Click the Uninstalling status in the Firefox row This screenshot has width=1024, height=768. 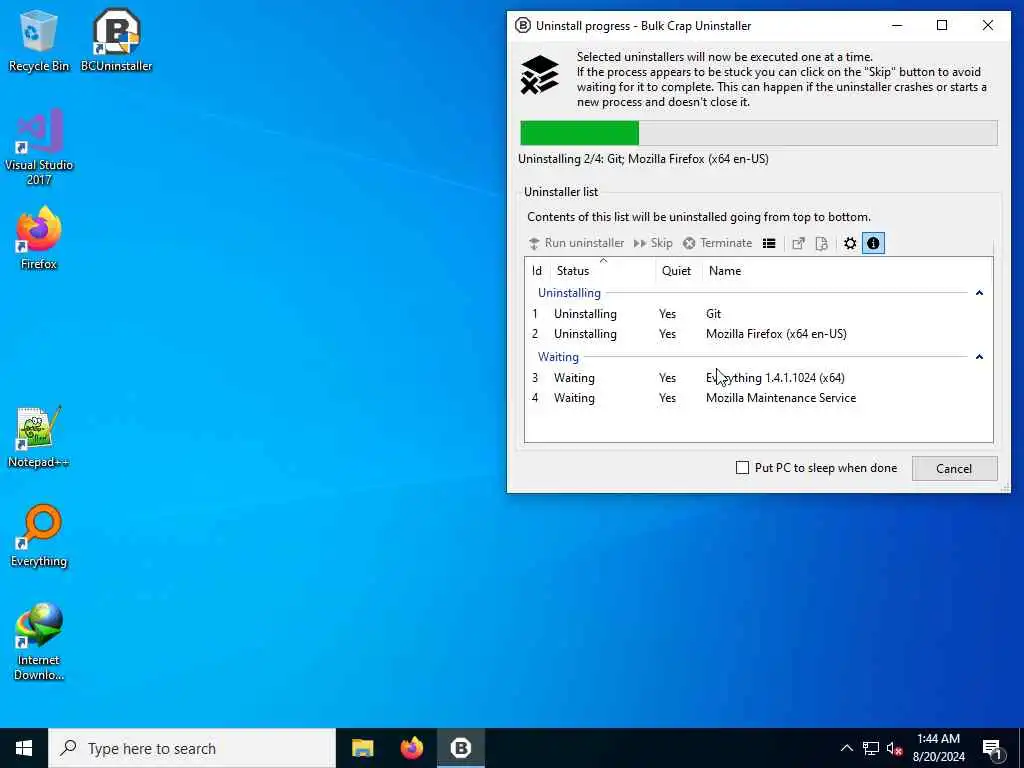(585, 334)
